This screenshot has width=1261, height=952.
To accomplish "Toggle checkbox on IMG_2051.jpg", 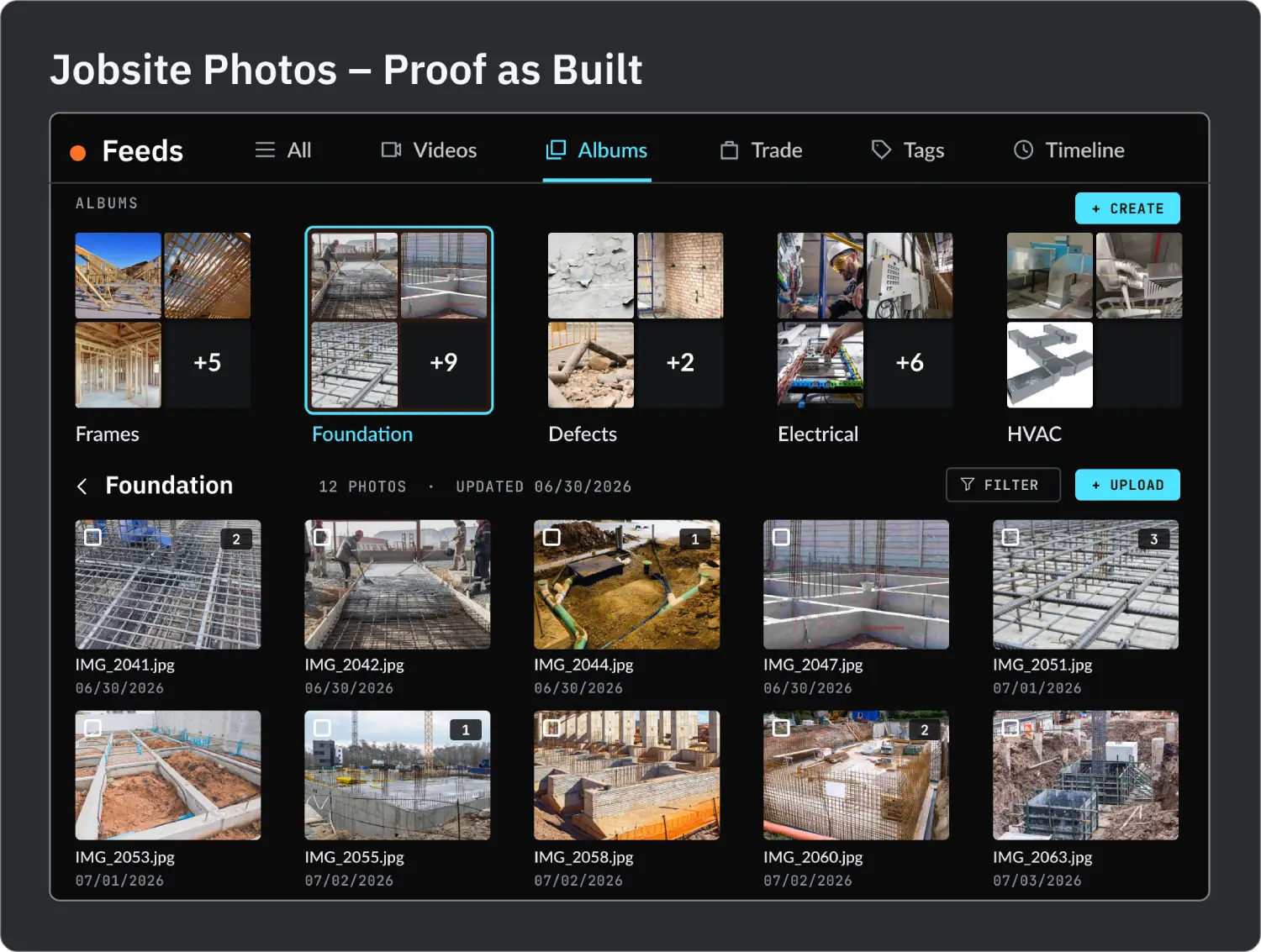I will pyautogui.click(x=1010, y=537).
